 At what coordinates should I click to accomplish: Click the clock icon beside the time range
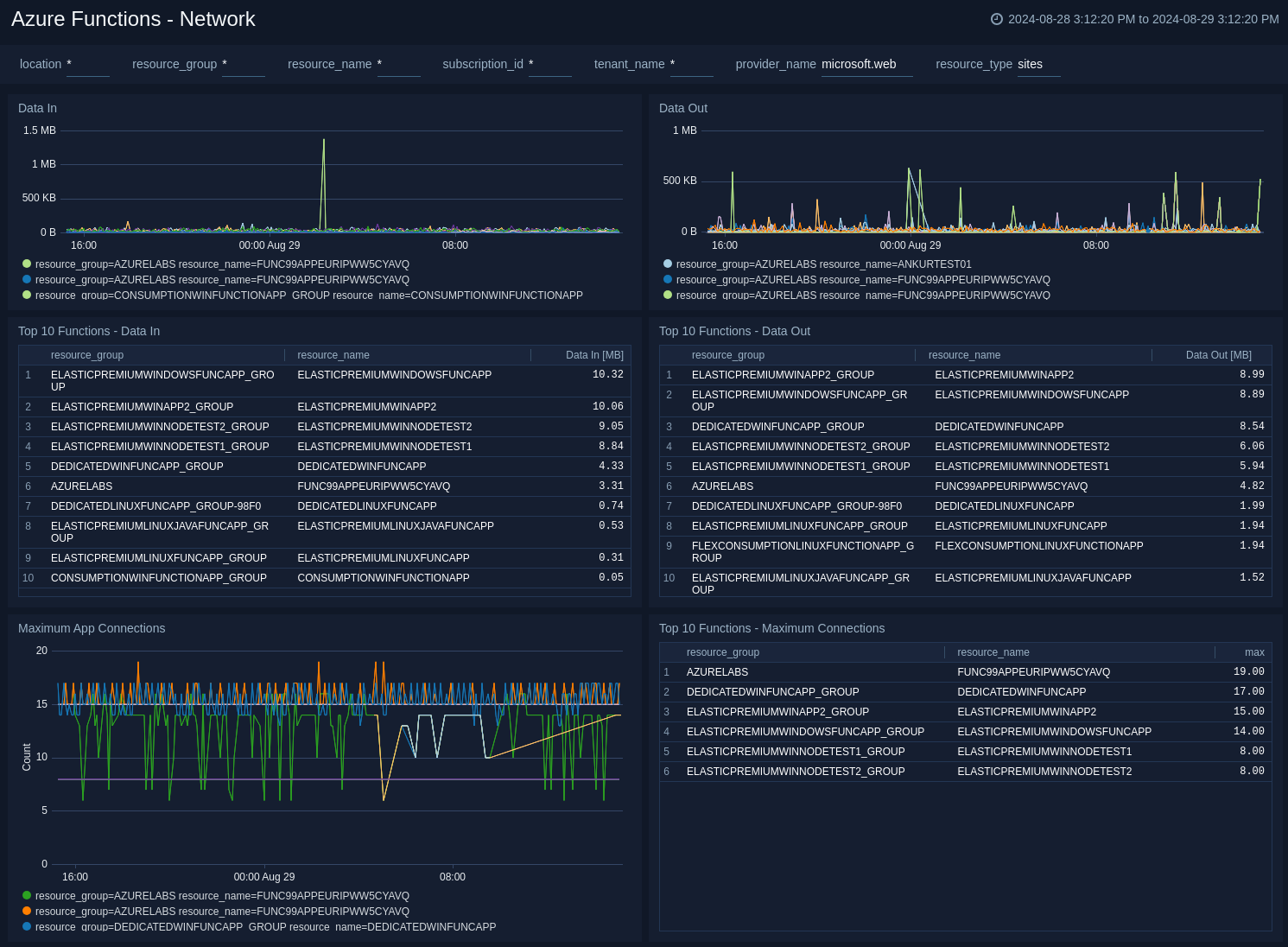click(996, 19)
